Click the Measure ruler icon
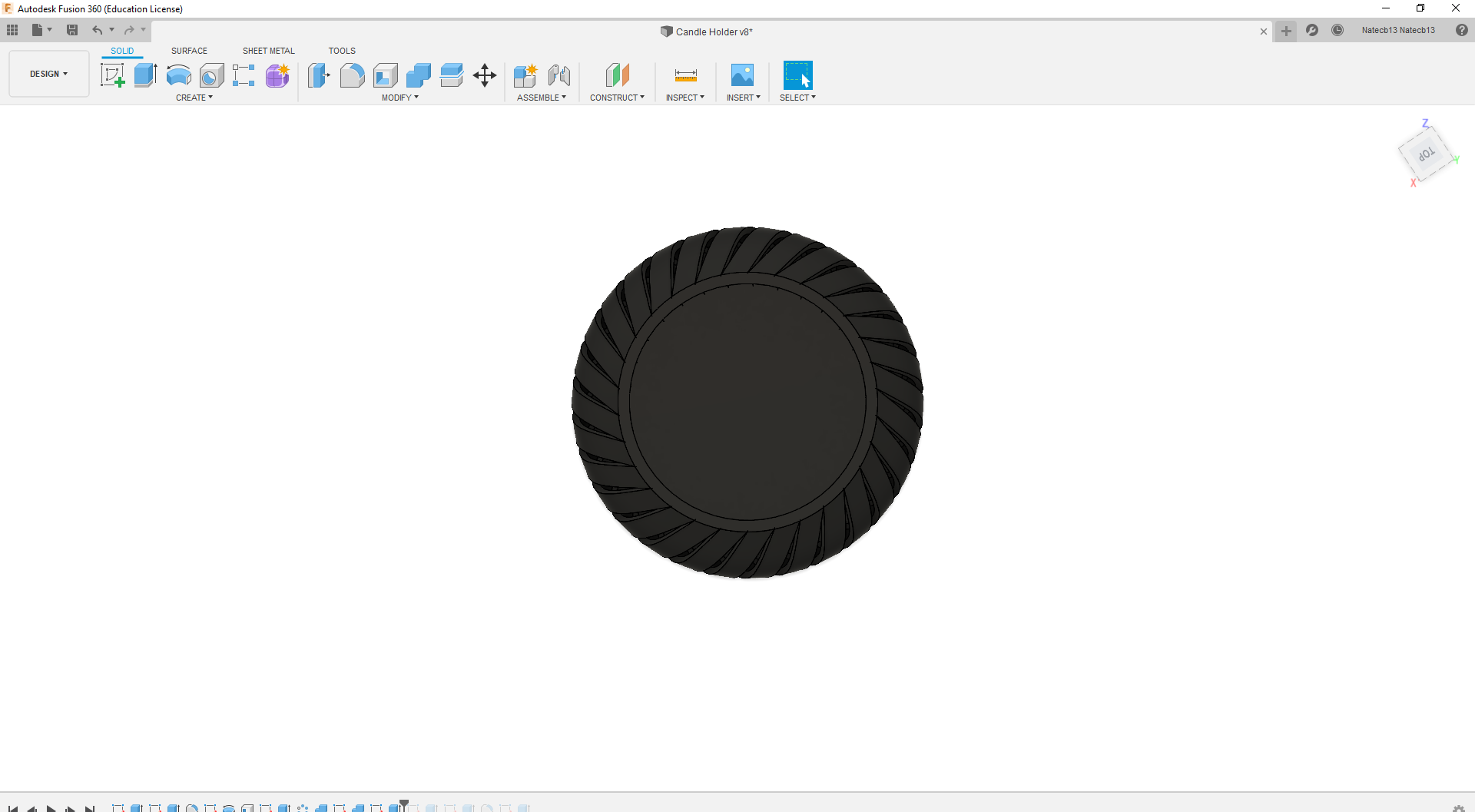The image size is (1475, 812). coord(685,75)
